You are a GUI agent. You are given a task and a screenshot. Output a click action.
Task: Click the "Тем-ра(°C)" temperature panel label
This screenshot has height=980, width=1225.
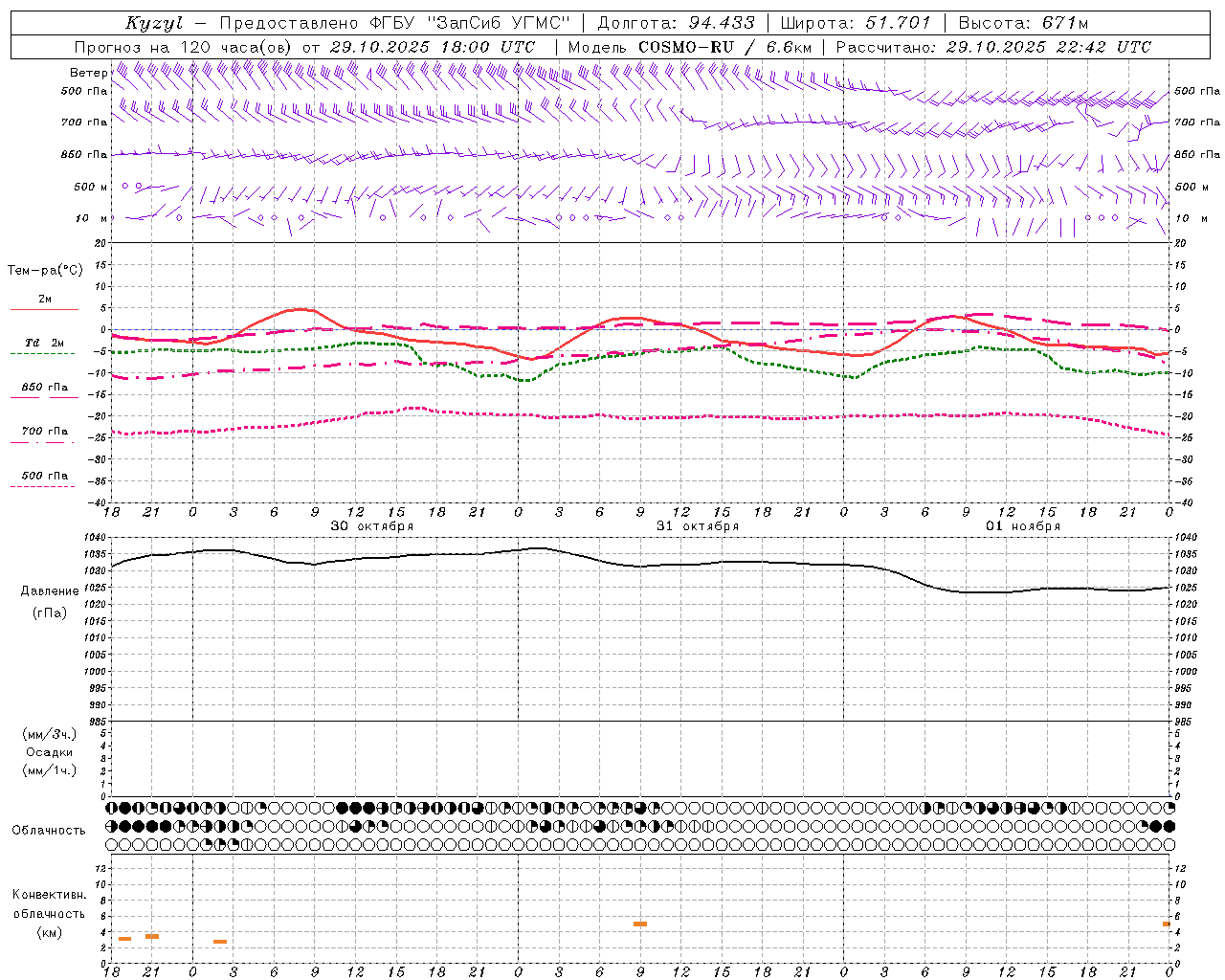coord(45,271)
